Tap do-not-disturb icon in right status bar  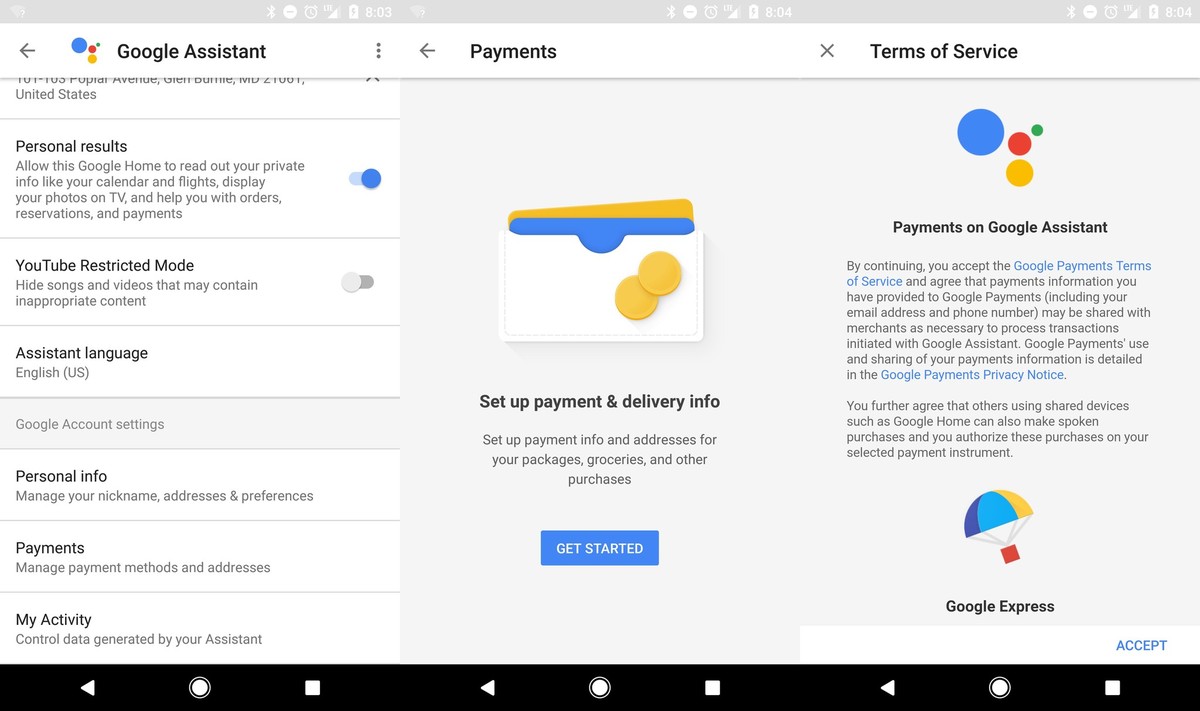[1090, 12]
